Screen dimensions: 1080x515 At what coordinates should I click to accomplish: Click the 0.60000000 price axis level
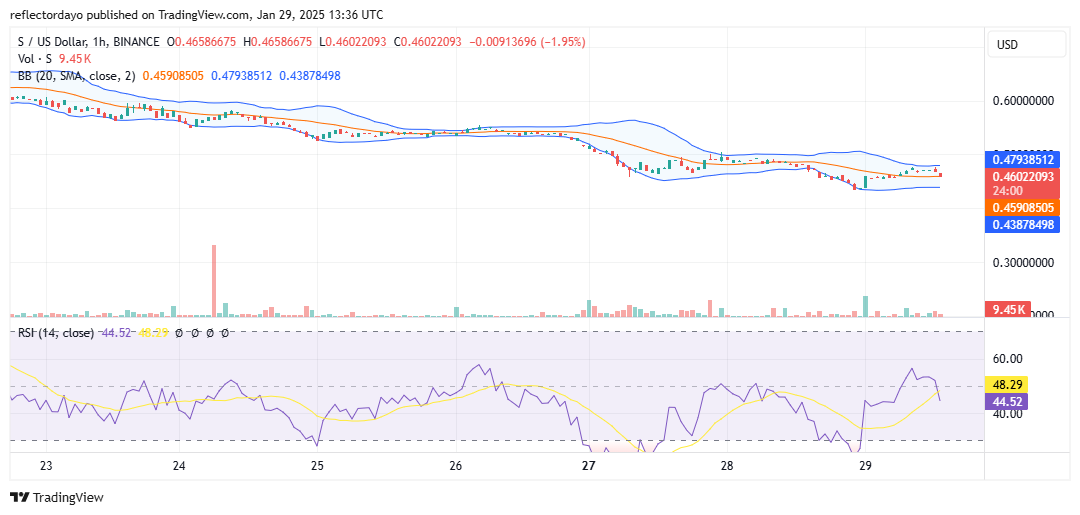[1024, 101]
